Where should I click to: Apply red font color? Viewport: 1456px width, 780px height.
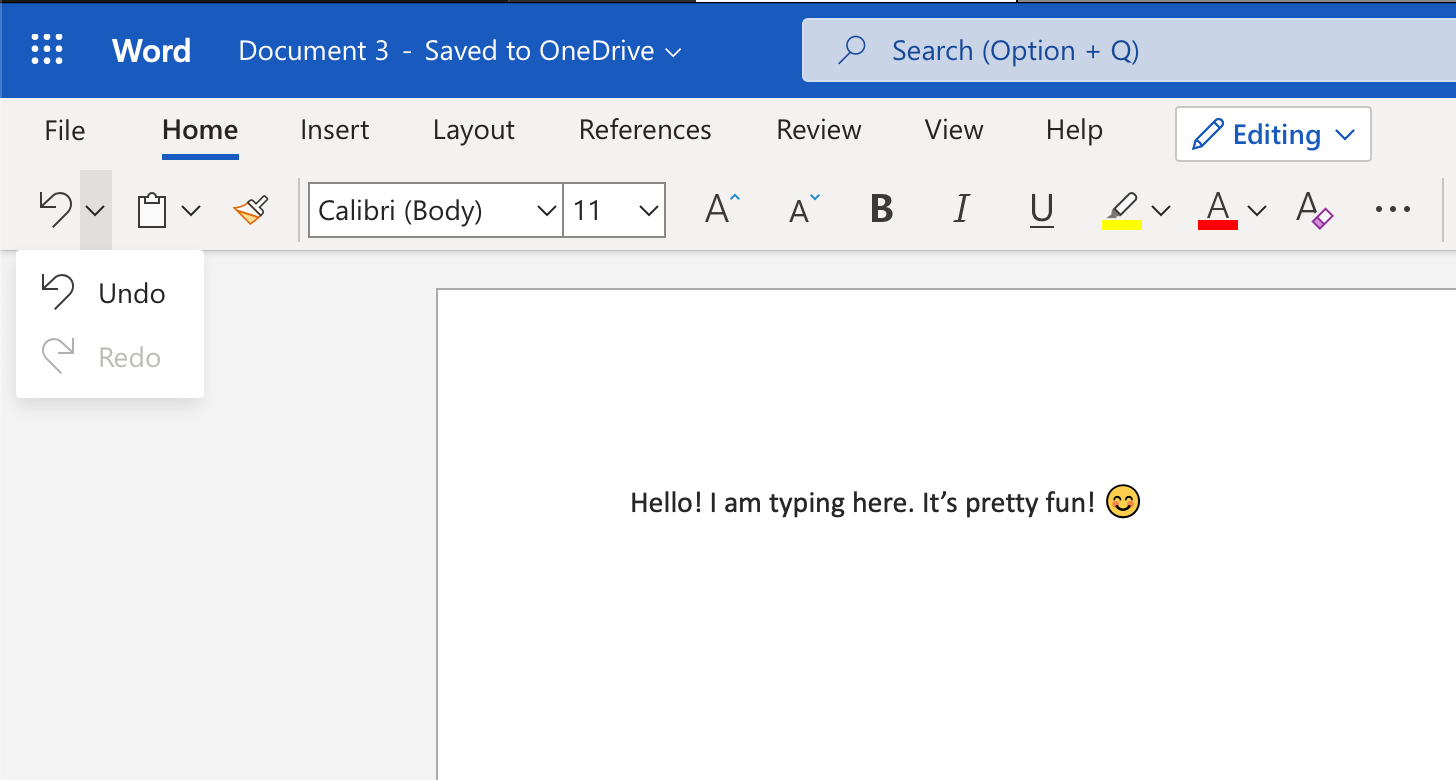coord(1217,210)
